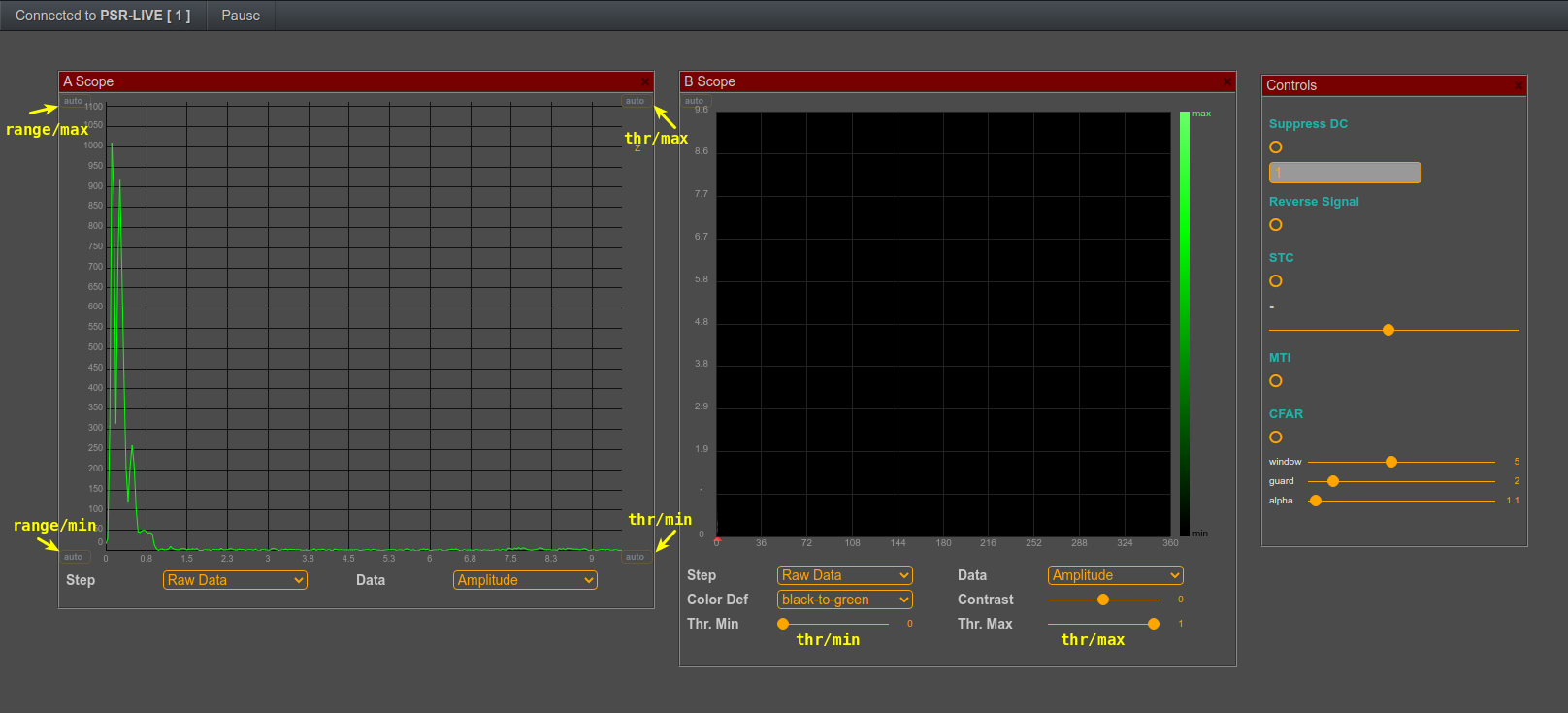Image resolution: width=1568 pixels, height=714 pixels.
Task: Open the B Scope Data Amplitude dropdown
Action: coord(1116,575)
